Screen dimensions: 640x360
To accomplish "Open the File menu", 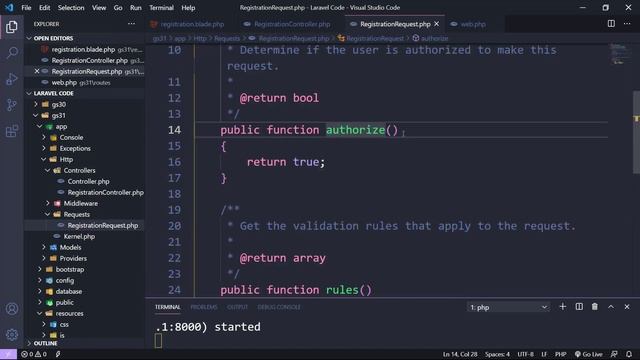I will point(26,8).
